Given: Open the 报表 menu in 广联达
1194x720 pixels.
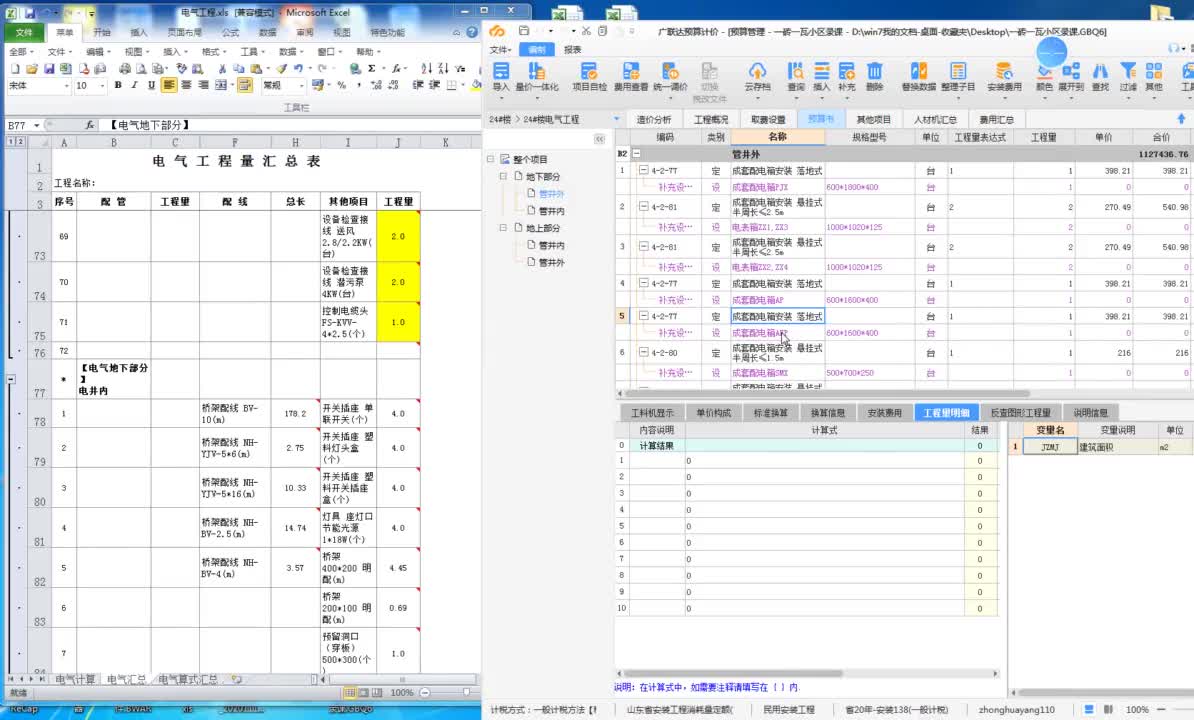Looking at the screenshot, I should (573, 49).
